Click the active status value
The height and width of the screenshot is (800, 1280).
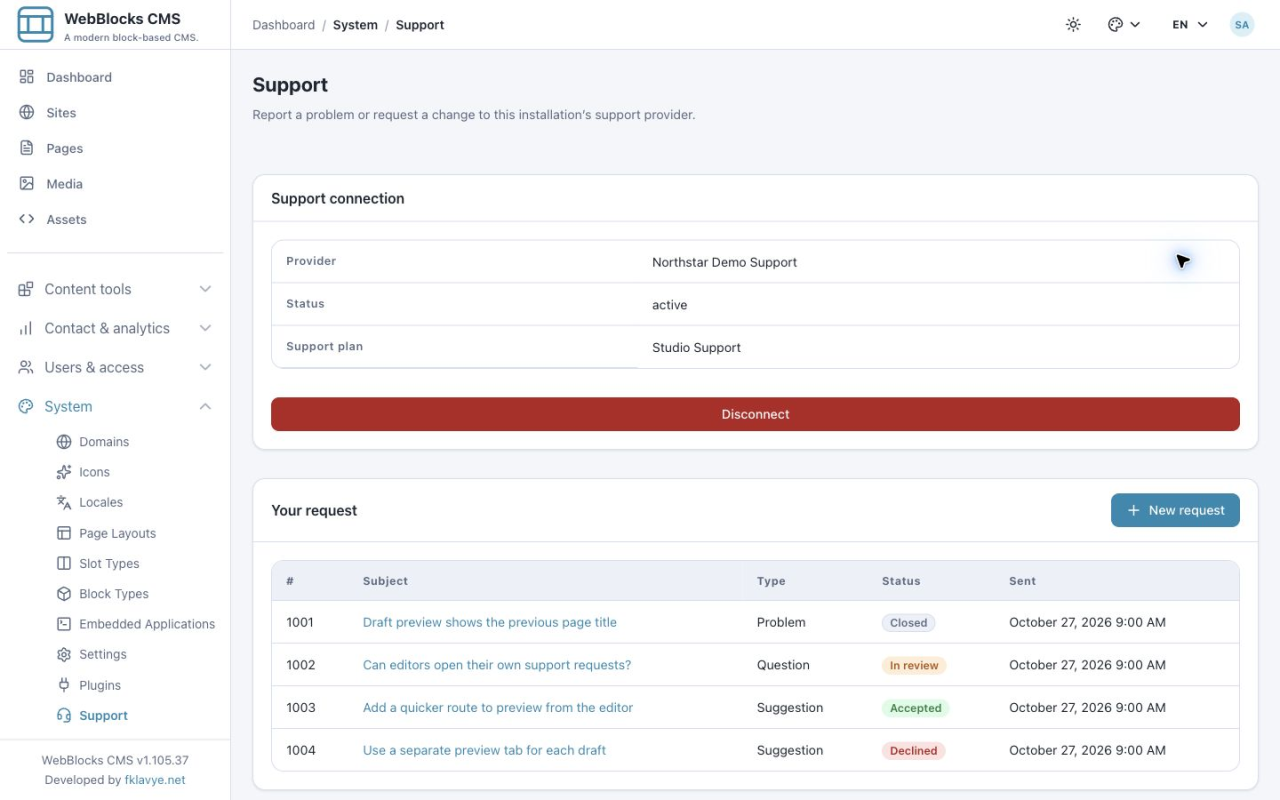click(669, 305)
